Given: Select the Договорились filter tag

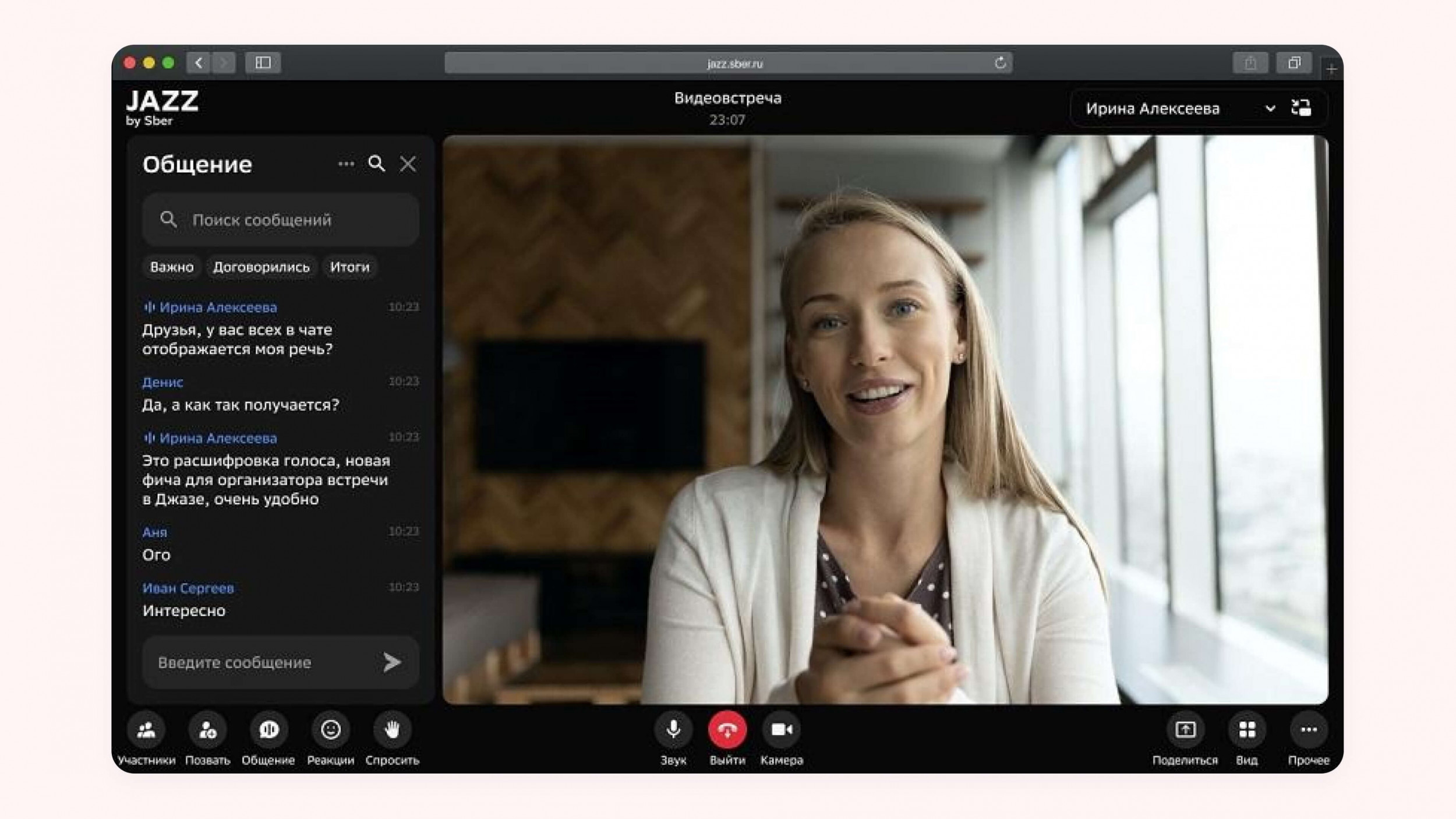Looking at the screenshot, I should pos(261,267).
